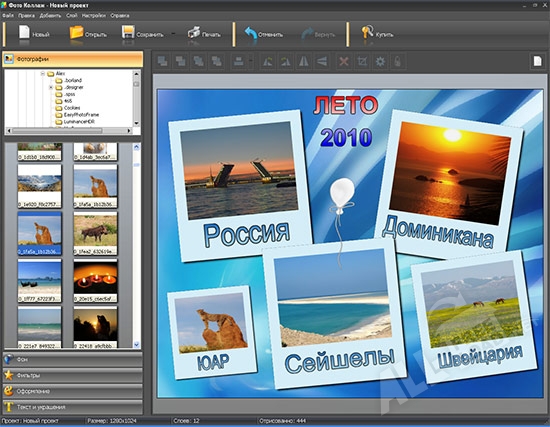The width and height of the screenshot is (550, 427).
Task: Print the collage with Печать
Action: pos(204,34)
